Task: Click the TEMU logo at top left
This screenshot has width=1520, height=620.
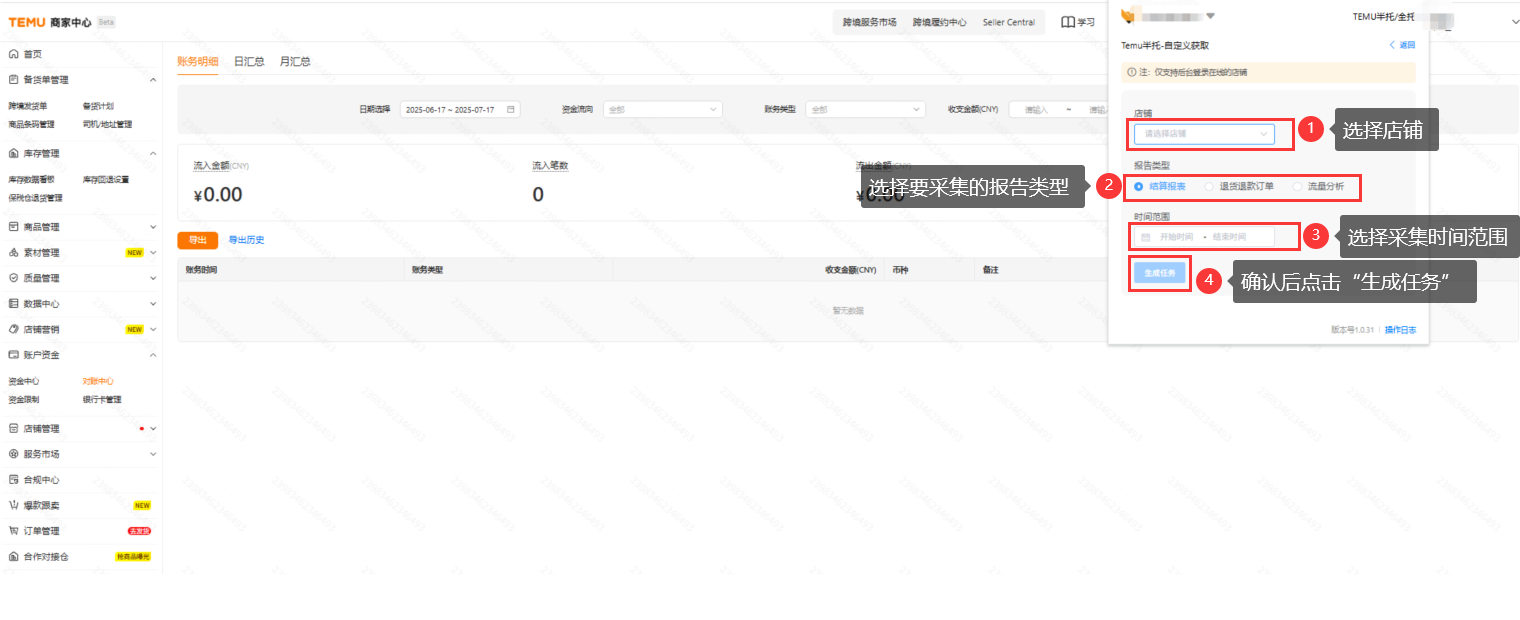Action: (25, 22)
